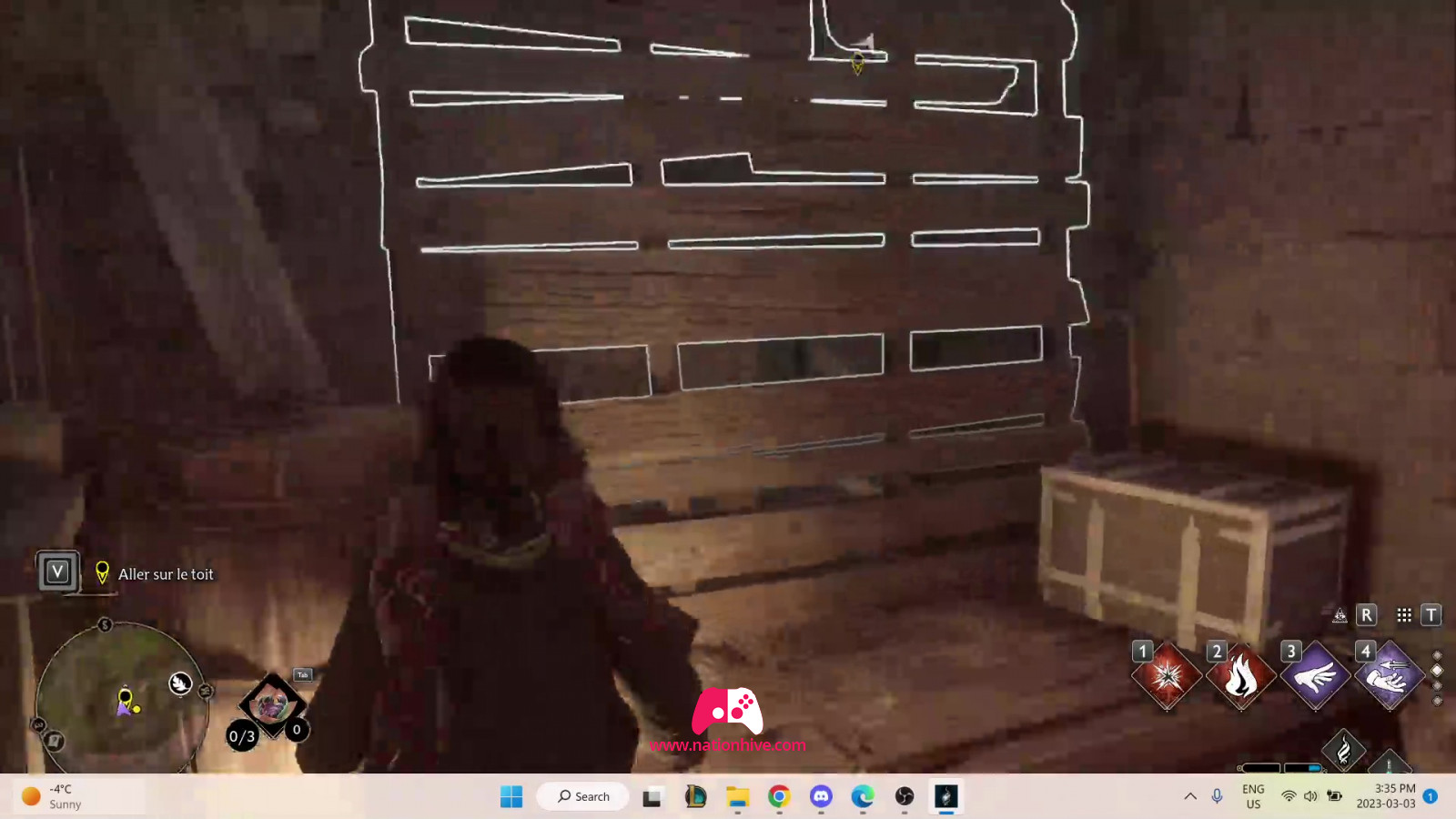The height and width of the screenshot is (819, 1456).
Task: Open the plant item diamond in the tool wheel
Action: 271,704
